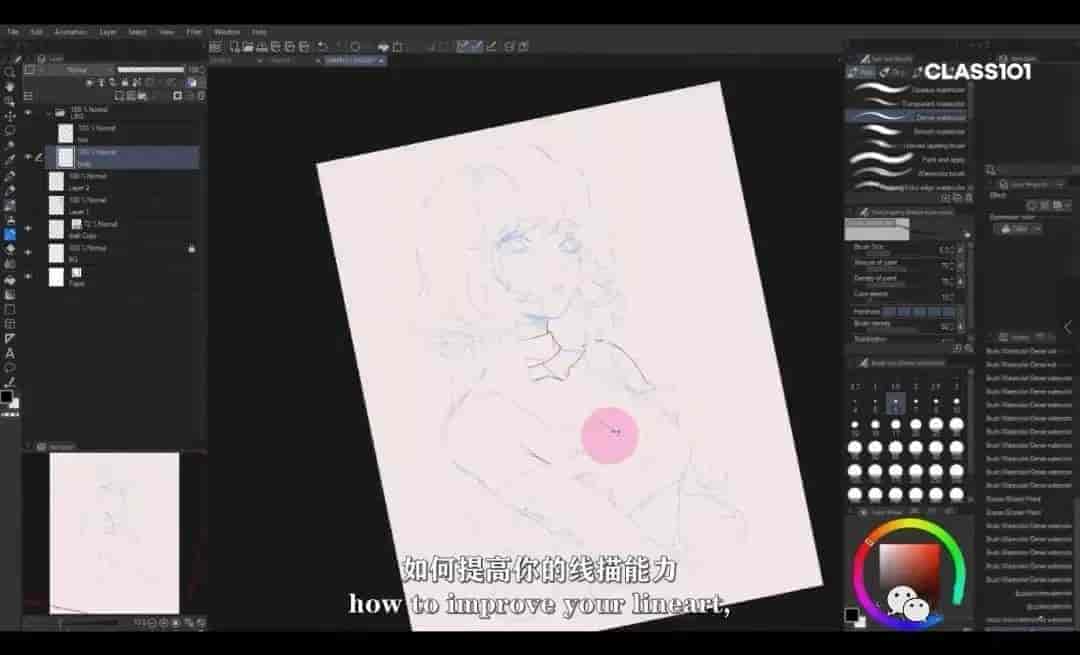This screenshot has width=1080, height=655.
Task: Select the Zoom magnifier tool
Action: (x=9, y=72)
